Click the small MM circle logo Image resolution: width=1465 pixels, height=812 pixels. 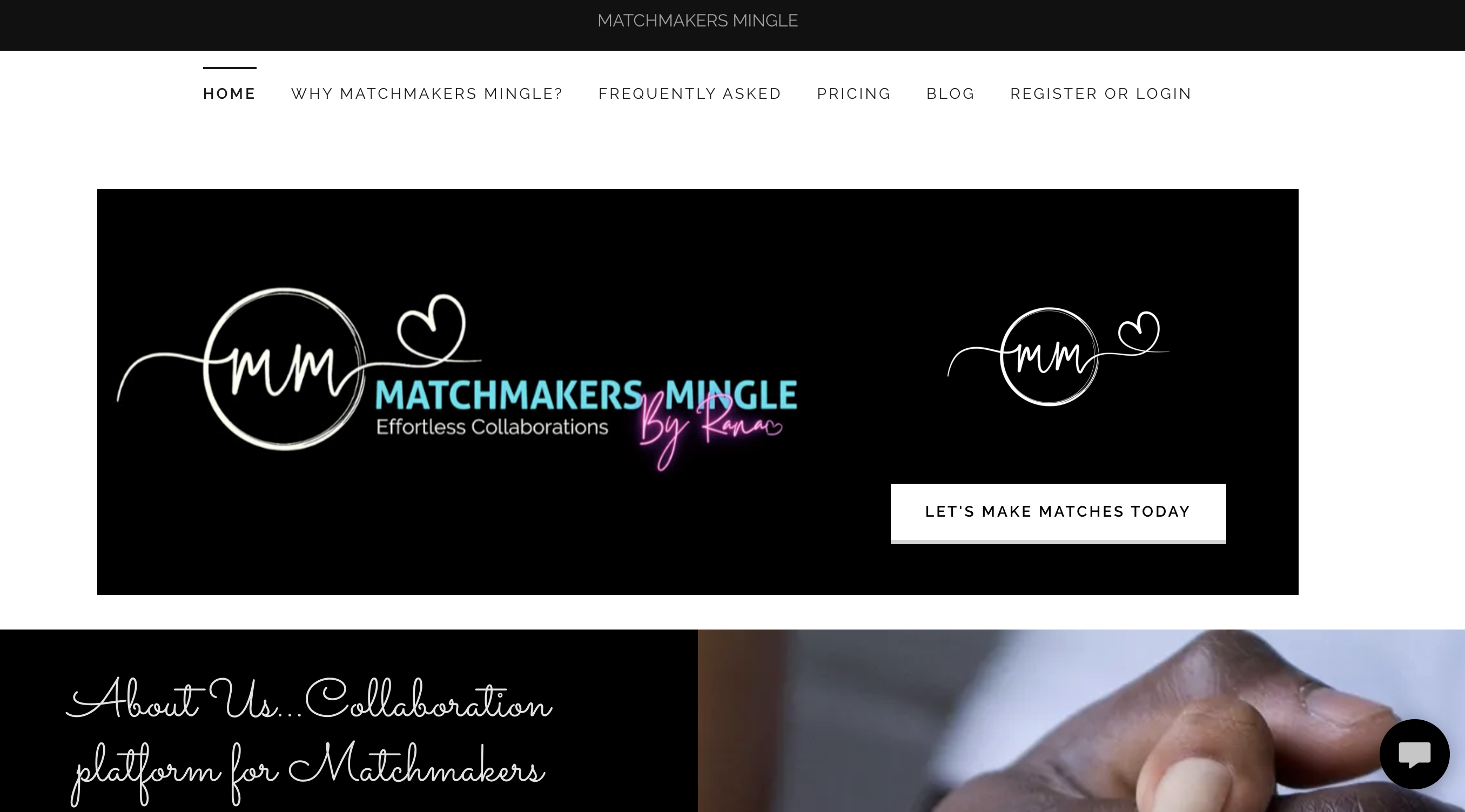[1049, 356]
